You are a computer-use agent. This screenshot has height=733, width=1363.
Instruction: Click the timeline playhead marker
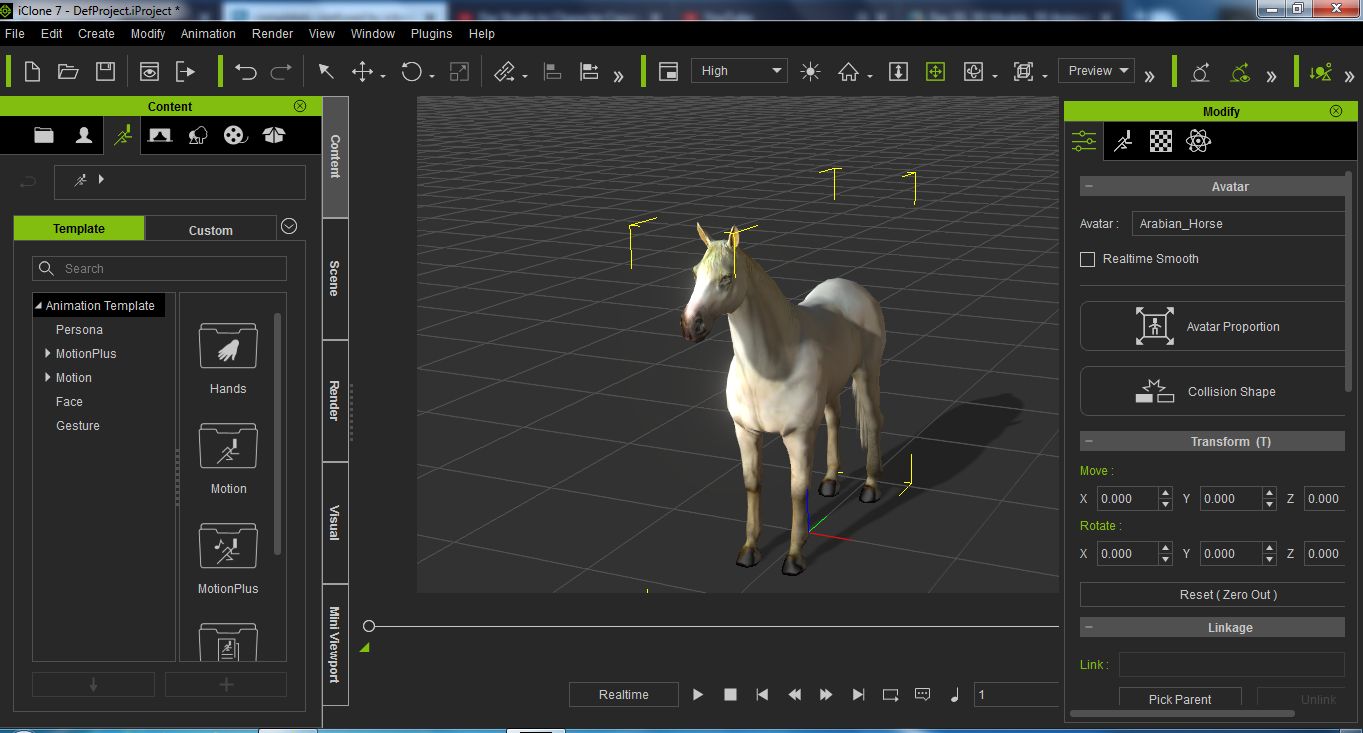[x=369, y=626]
